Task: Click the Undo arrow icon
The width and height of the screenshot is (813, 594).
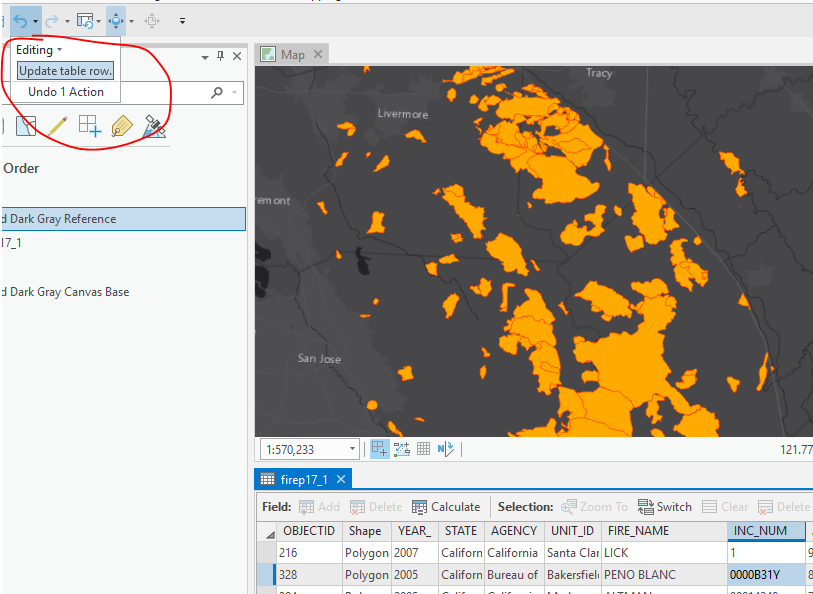Action: [19, 20]
